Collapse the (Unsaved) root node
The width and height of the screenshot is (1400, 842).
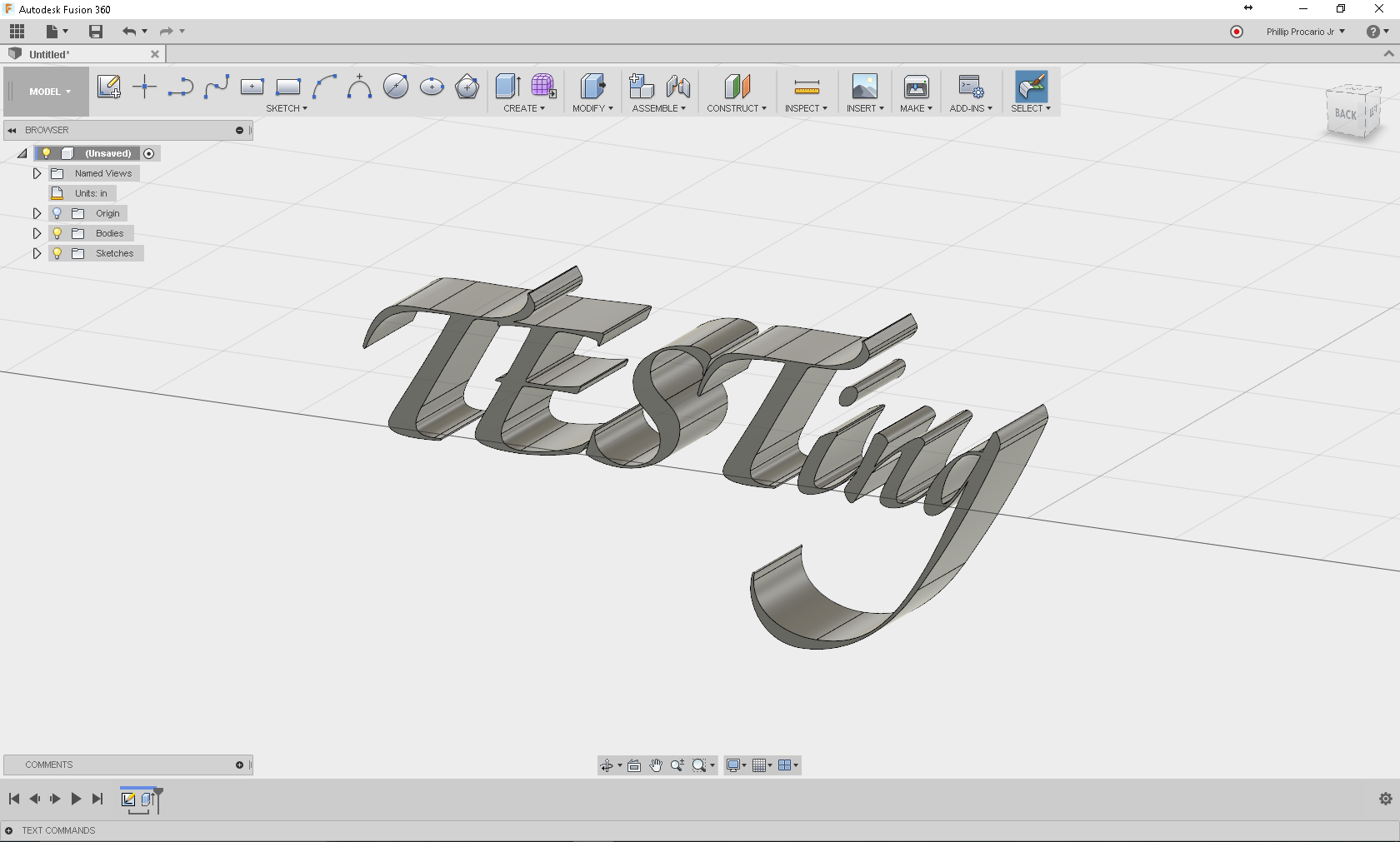[22, 153]
